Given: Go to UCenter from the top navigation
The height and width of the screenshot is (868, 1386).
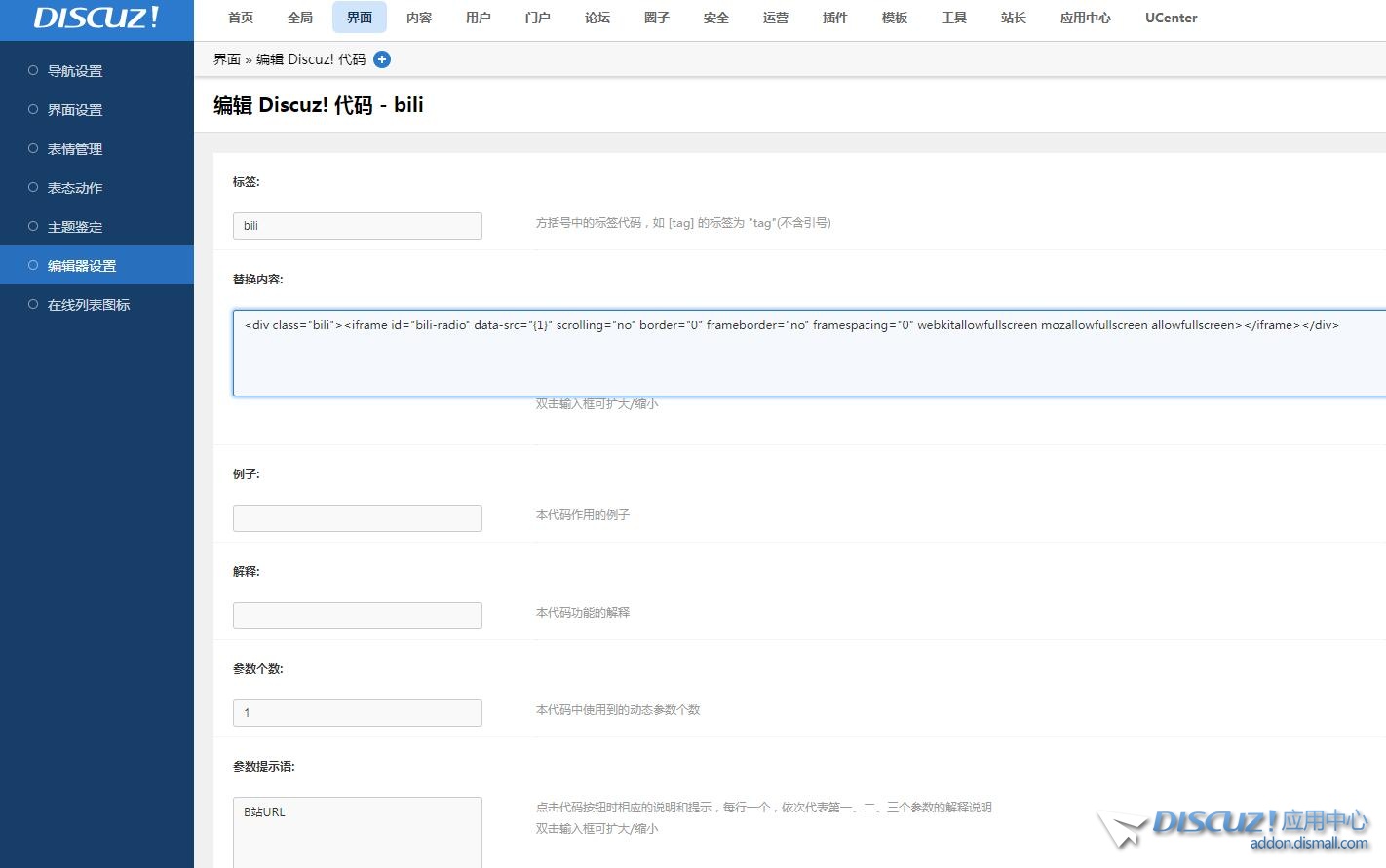Looking at the screenshot, I should coord(1170,18).
